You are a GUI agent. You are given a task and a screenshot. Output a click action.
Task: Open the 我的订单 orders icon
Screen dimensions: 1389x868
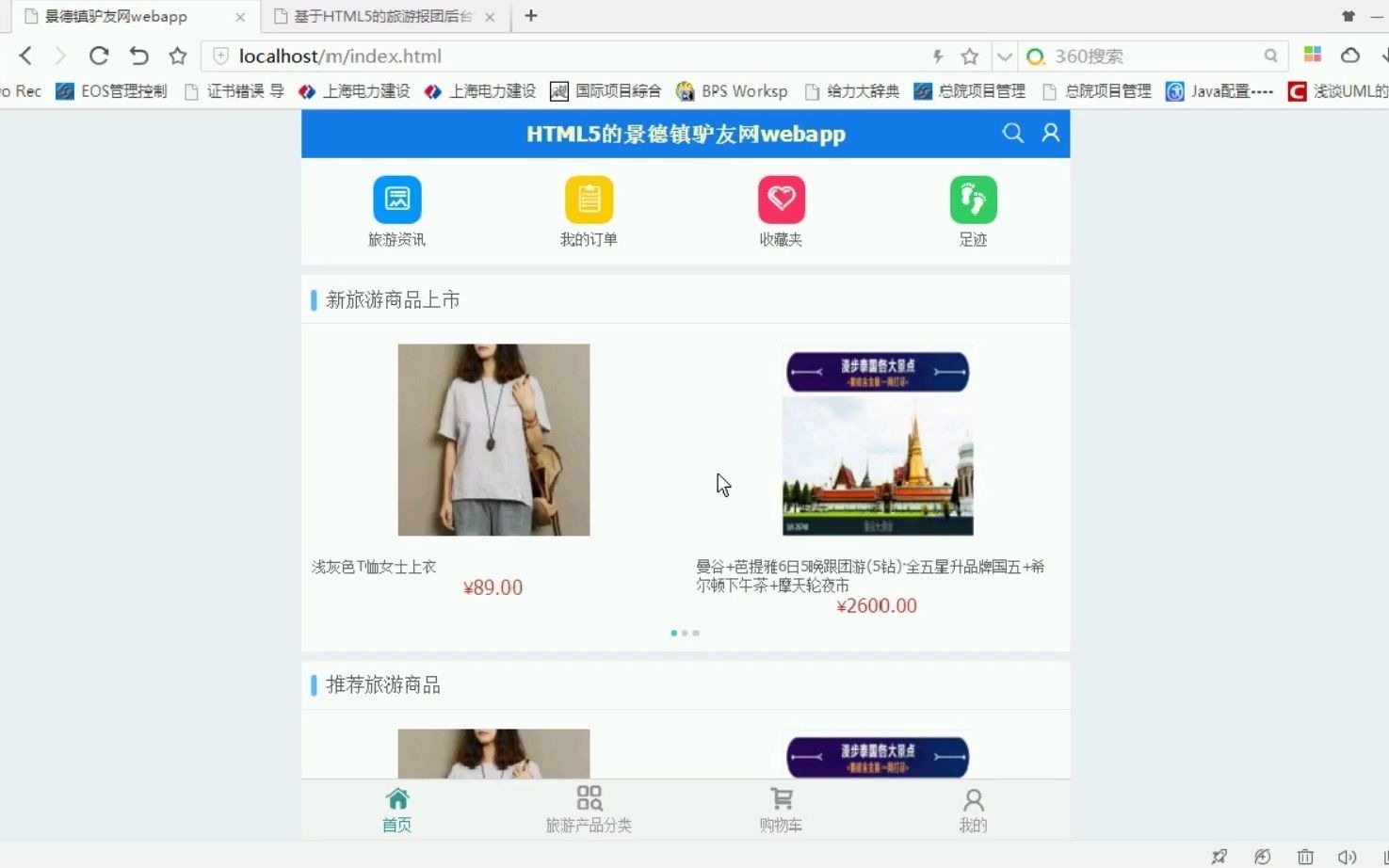point(589,200)
